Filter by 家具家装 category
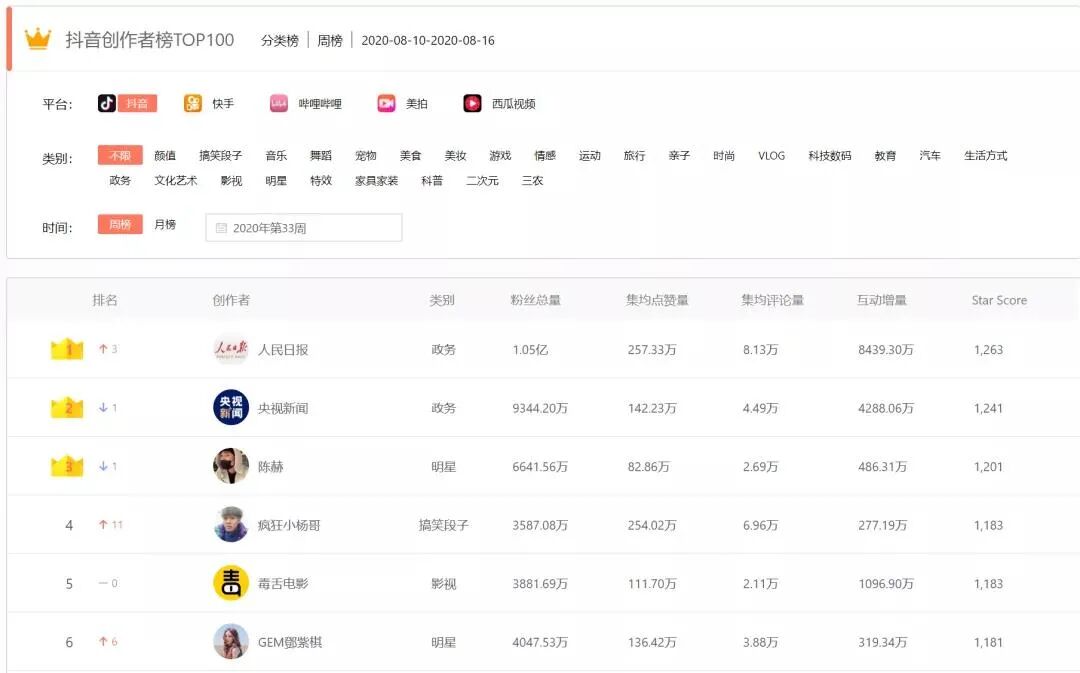Screen dimensions: 1080x673 coord(377,180)
